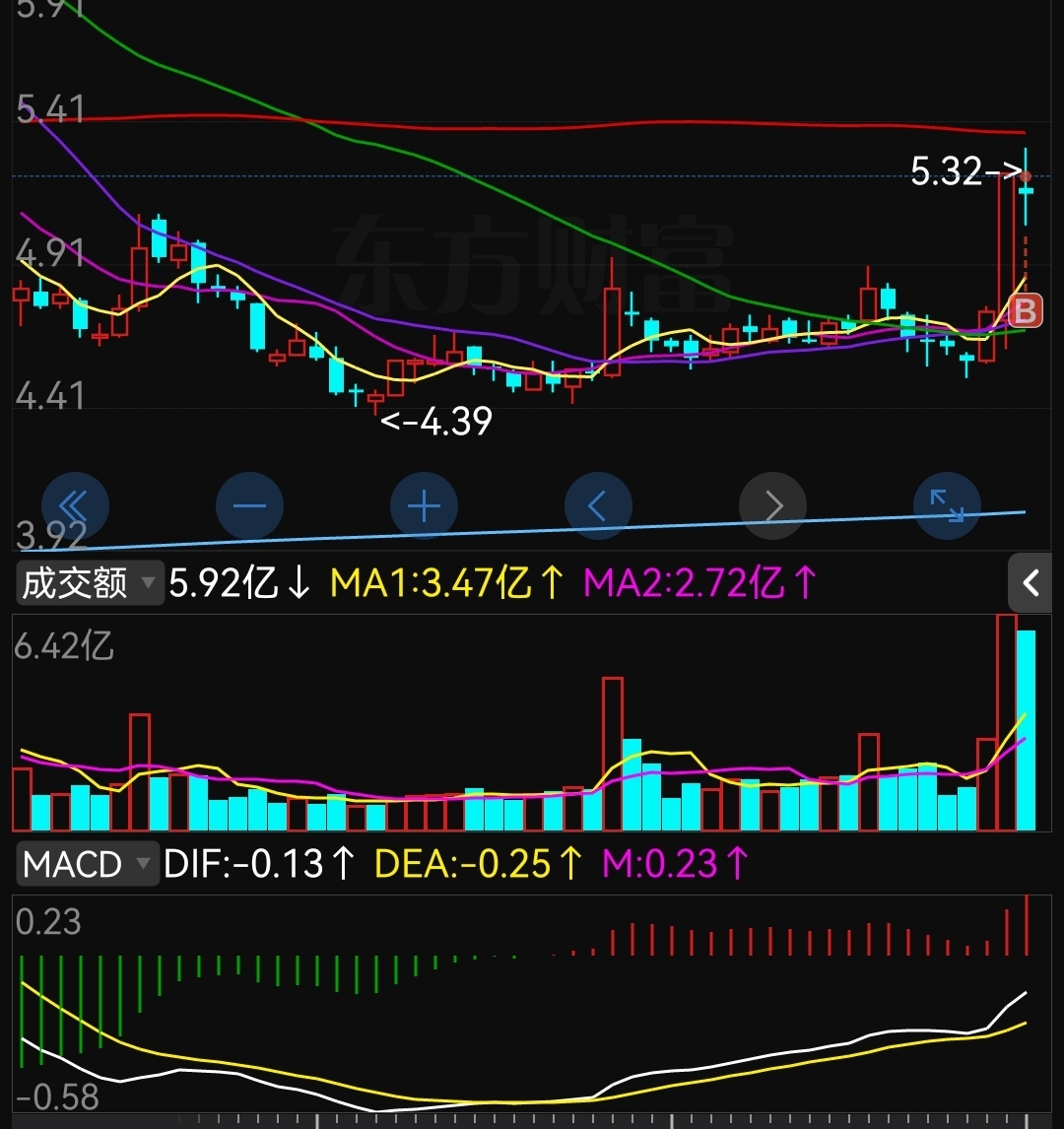1064x1129 pixels.
Task: Collapse side panel with the white chevron
Action: pos(1031,582)
